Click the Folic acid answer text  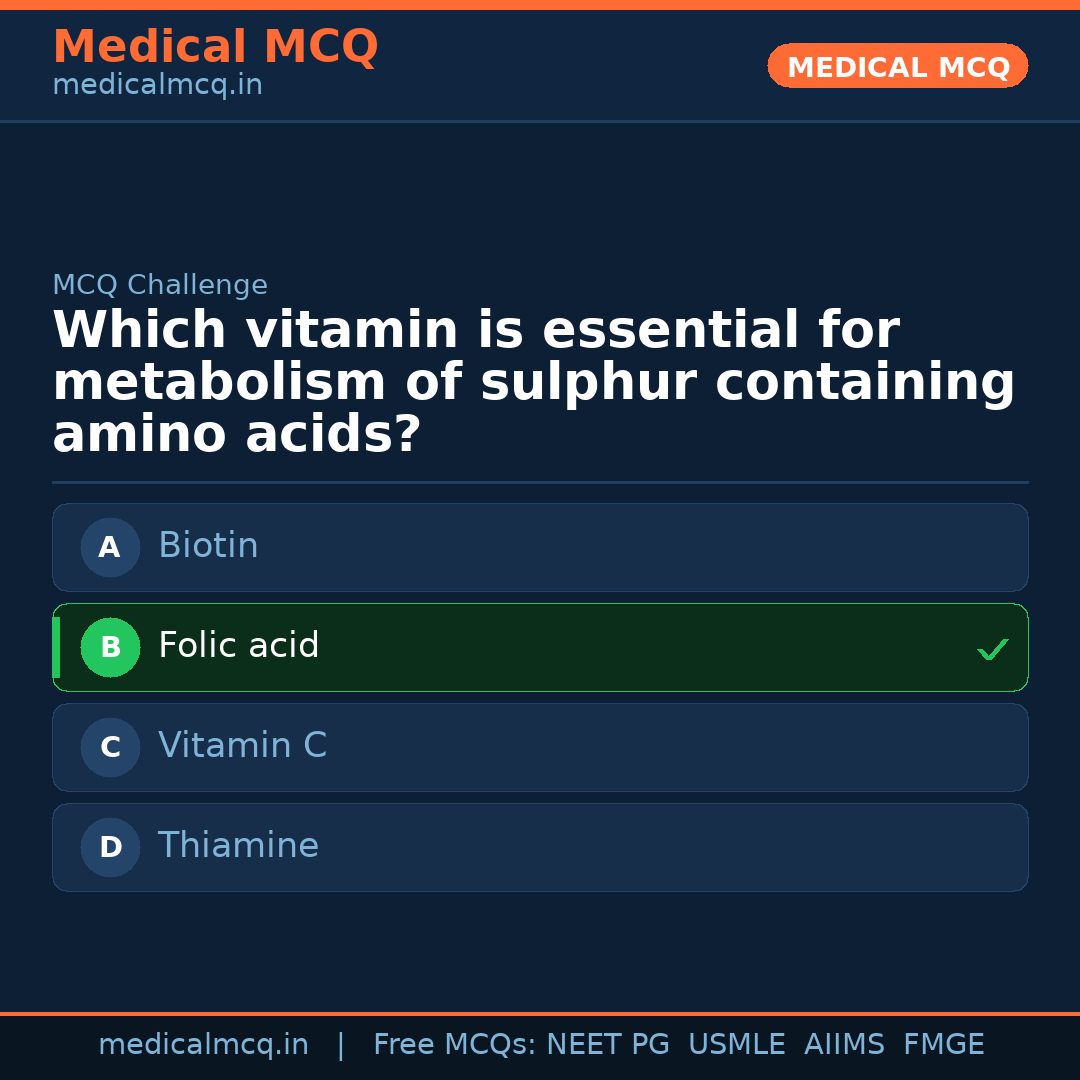click(x=238, y=646)
